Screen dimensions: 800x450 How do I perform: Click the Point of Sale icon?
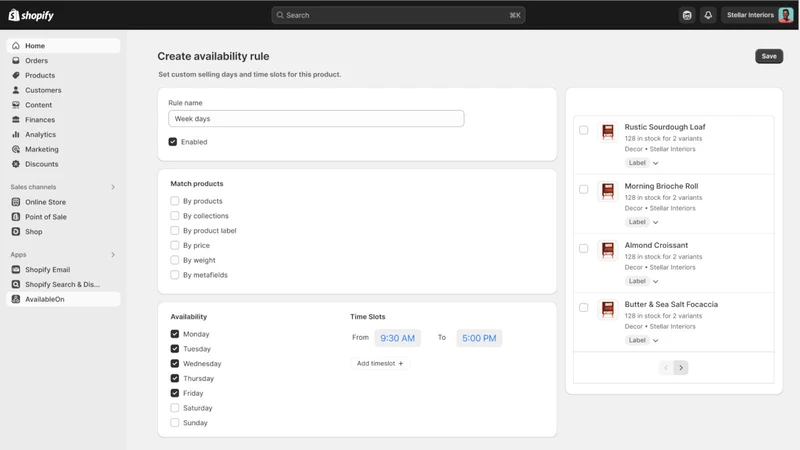(16, 217)
